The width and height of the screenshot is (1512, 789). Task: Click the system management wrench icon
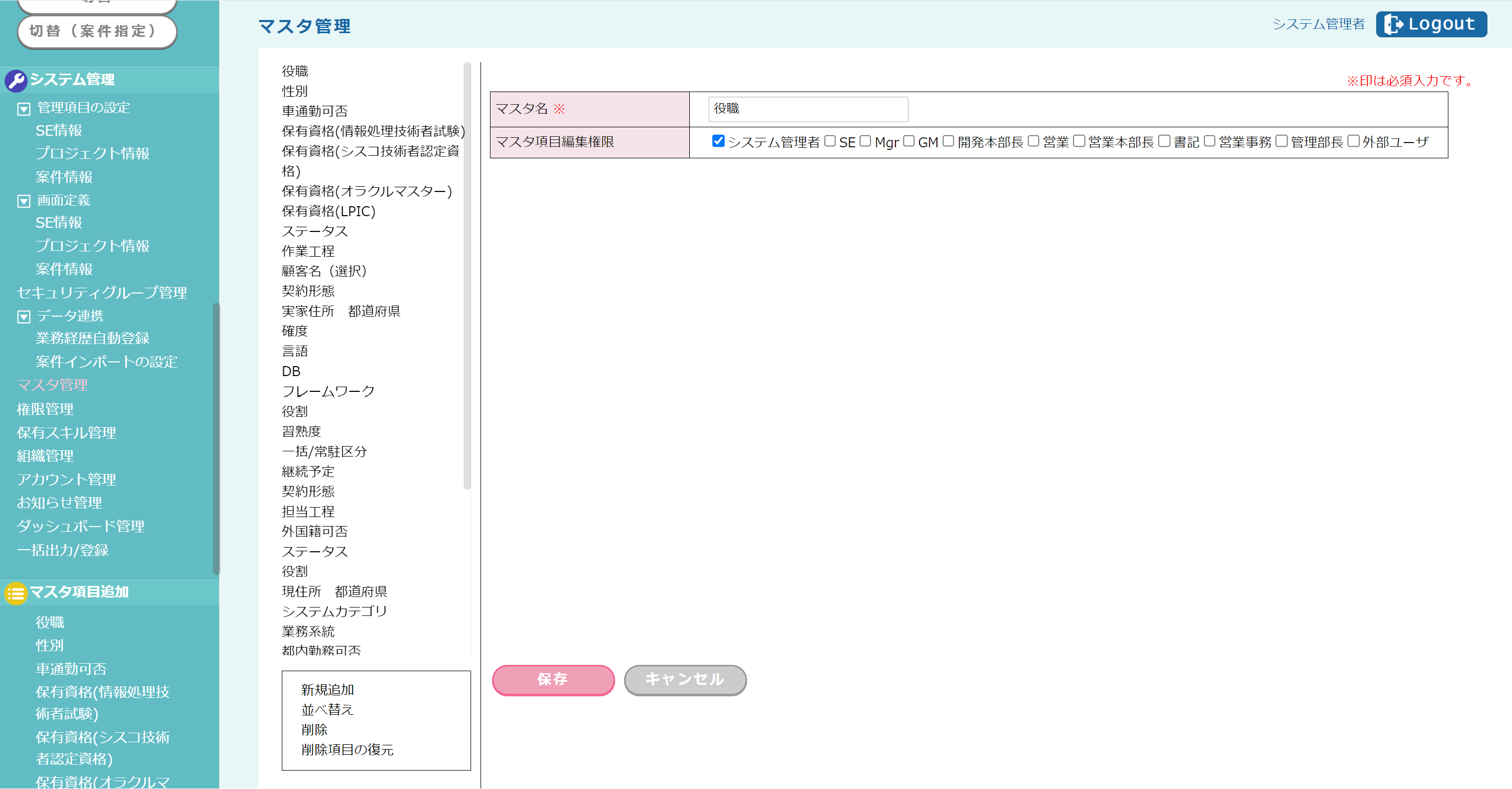(16, 80)
